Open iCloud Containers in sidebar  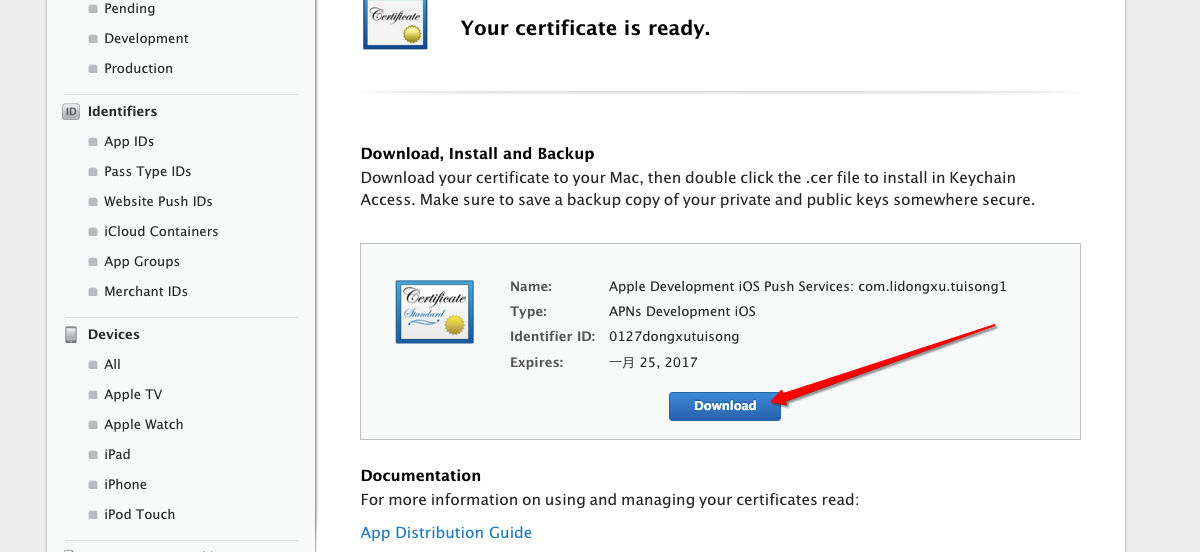[161, 231]
